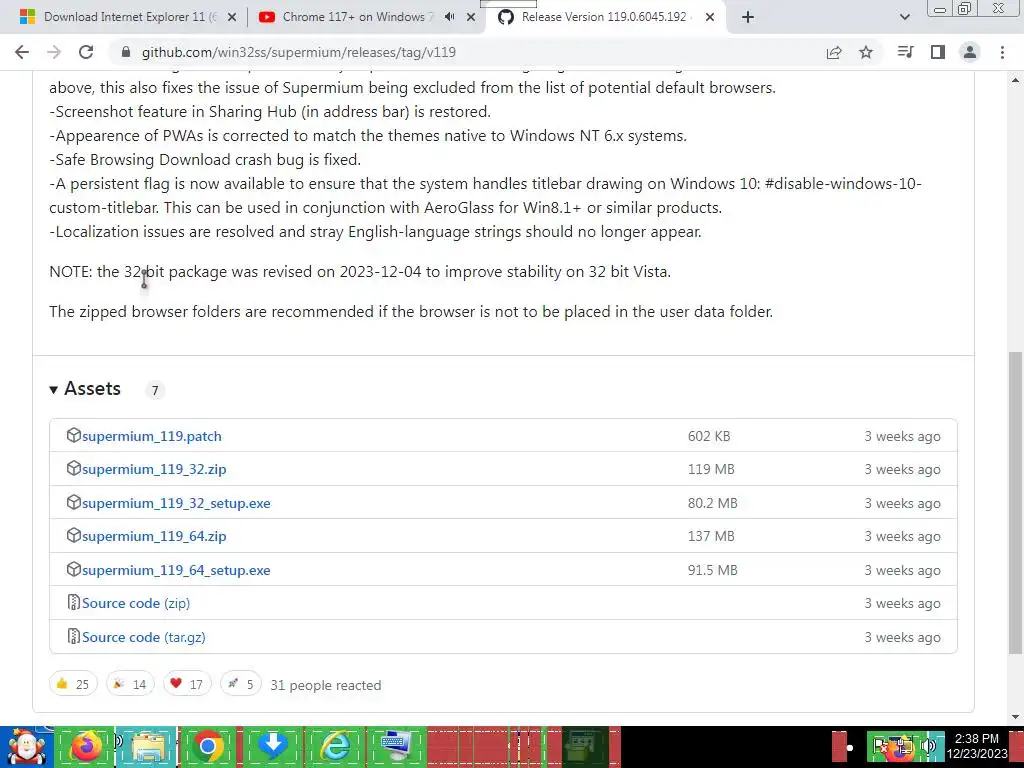This screenshot has height=768, width=1024.
Task: Click the scrollbar down arrow
Action: tap(1015, 717)
